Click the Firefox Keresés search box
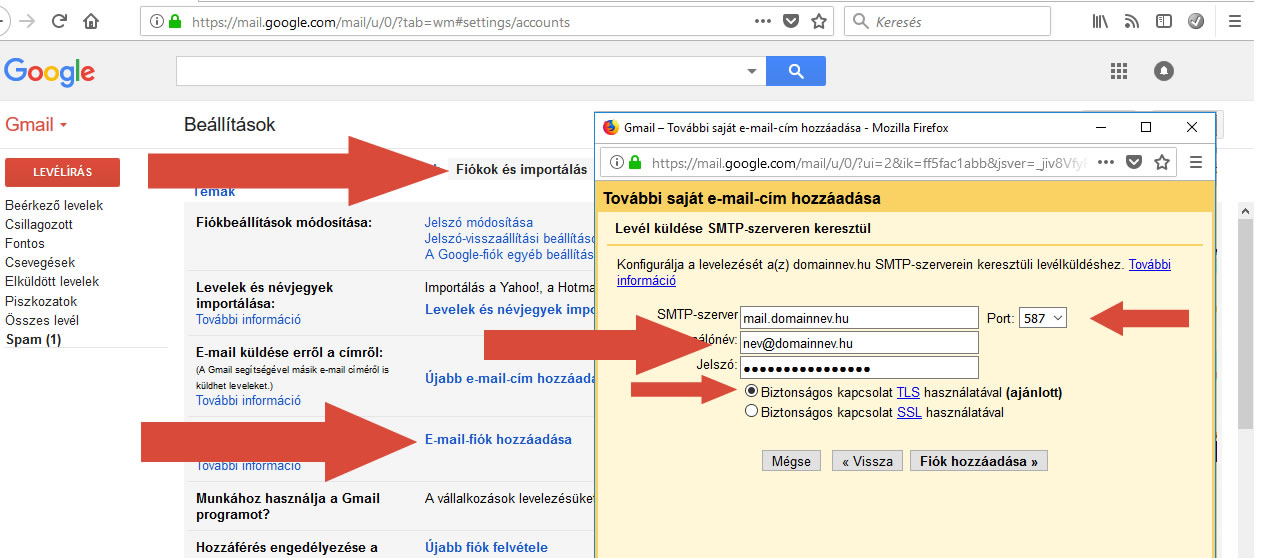This screenshot has width=1261, height=558. [947, 21]
